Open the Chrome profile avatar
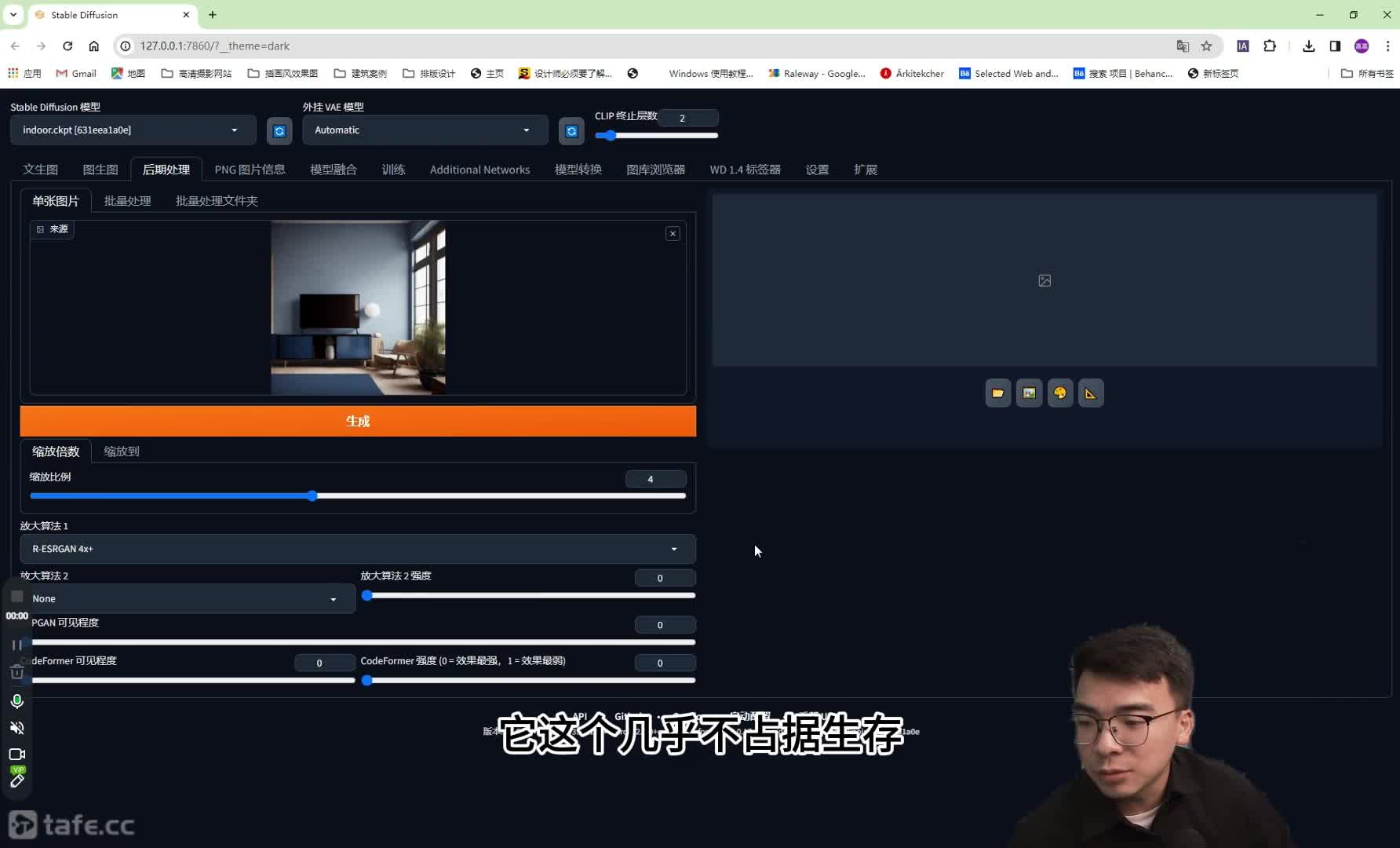1400x848 pixels. (1362, 46)
